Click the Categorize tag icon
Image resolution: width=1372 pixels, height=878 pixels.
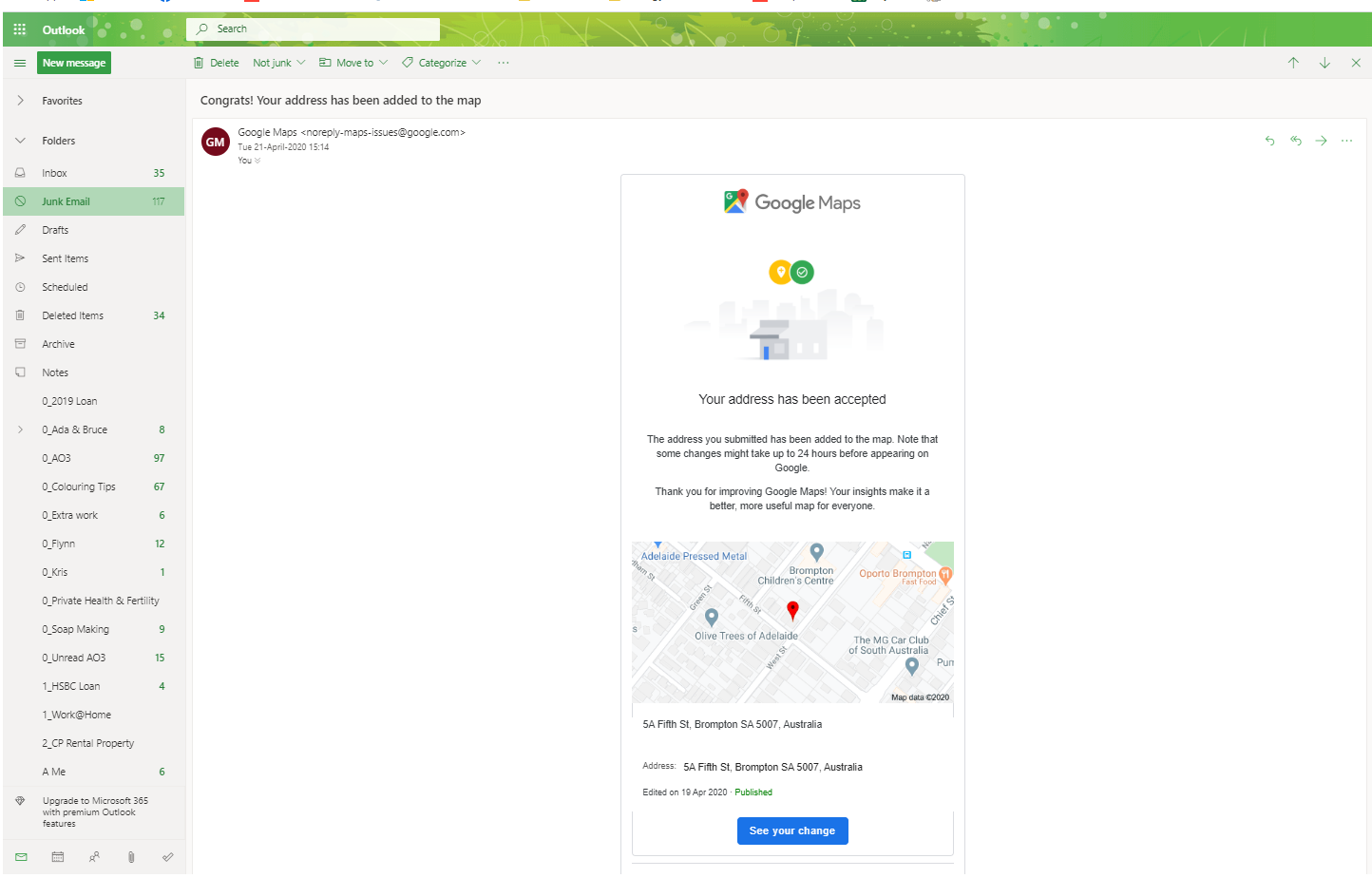[x=408, y=63]
